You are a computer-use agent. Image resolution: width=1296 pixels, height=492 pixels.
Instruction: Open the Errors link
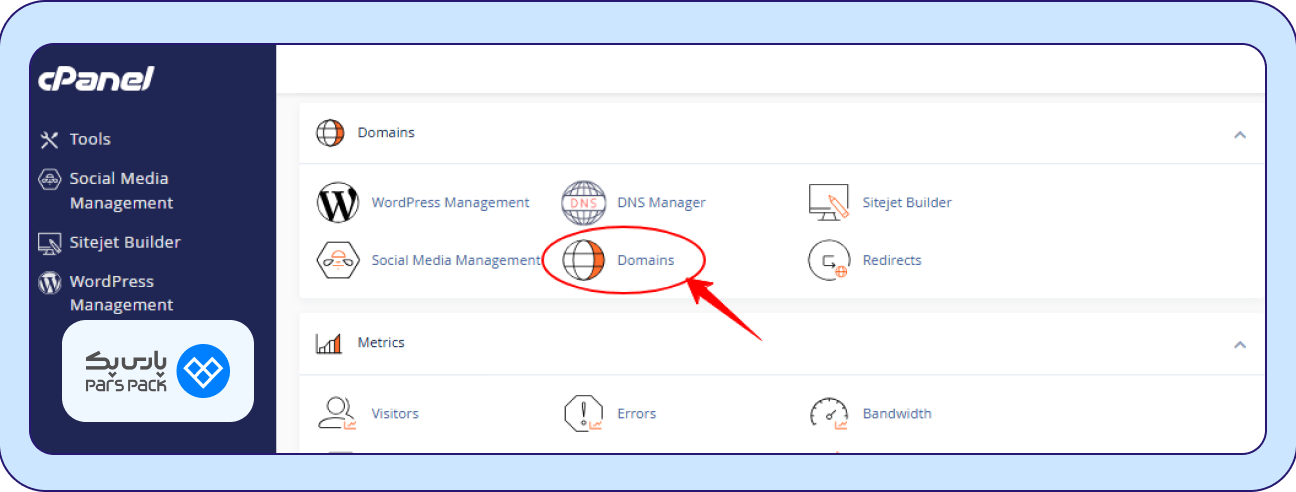(637, 413)
